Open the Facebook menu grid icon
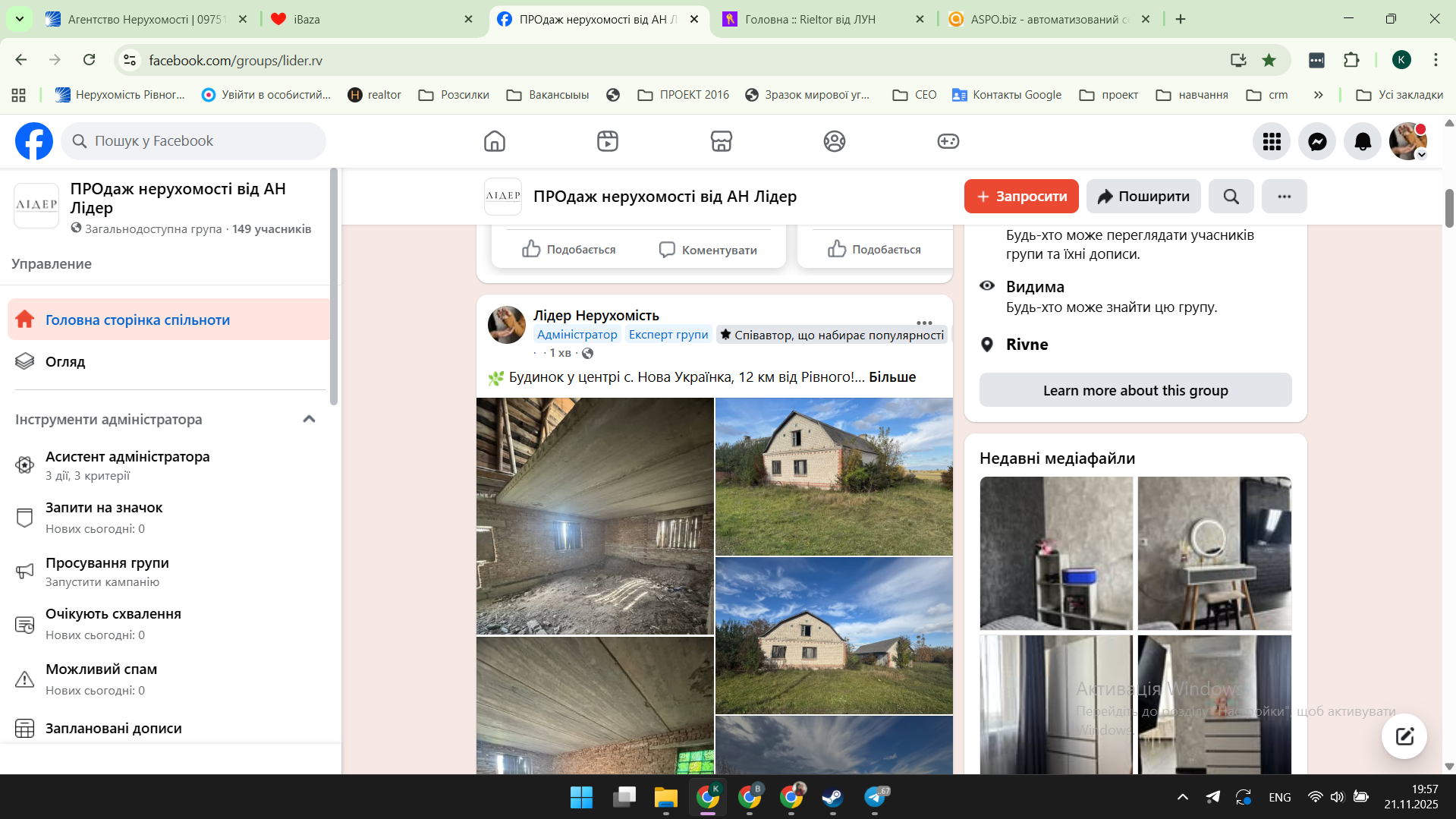Screen dimensions: 1456x819 [x=1272, y=141]
